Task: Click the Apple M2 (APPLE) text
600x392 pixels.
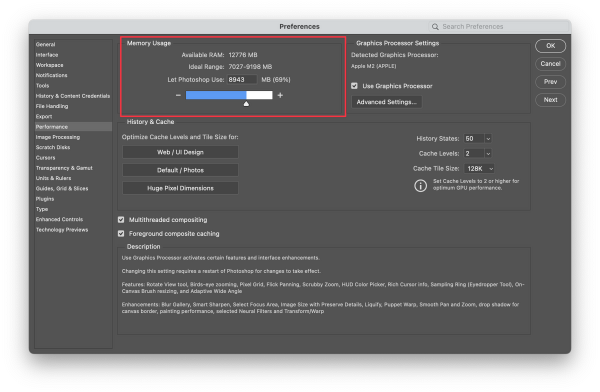Action: 373,66
